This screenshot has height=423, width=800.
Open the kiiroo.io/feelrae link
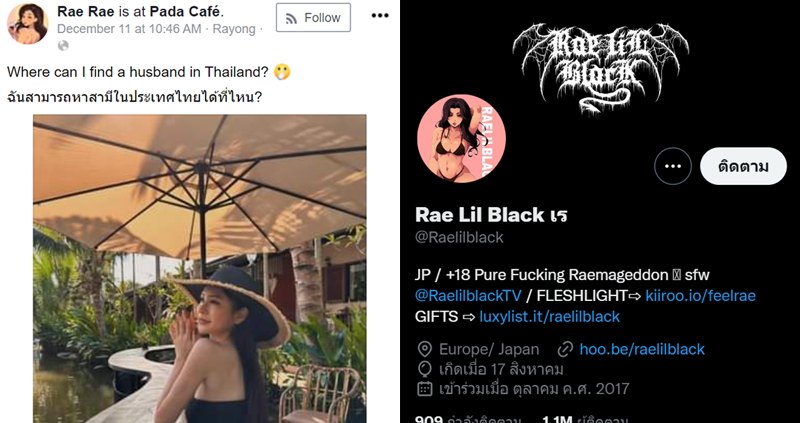pyautogui.click(x=701, y=295)
